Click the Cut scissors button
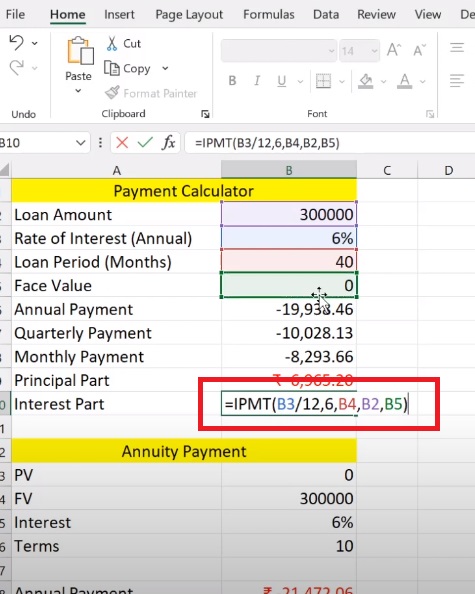 point(123,44)
